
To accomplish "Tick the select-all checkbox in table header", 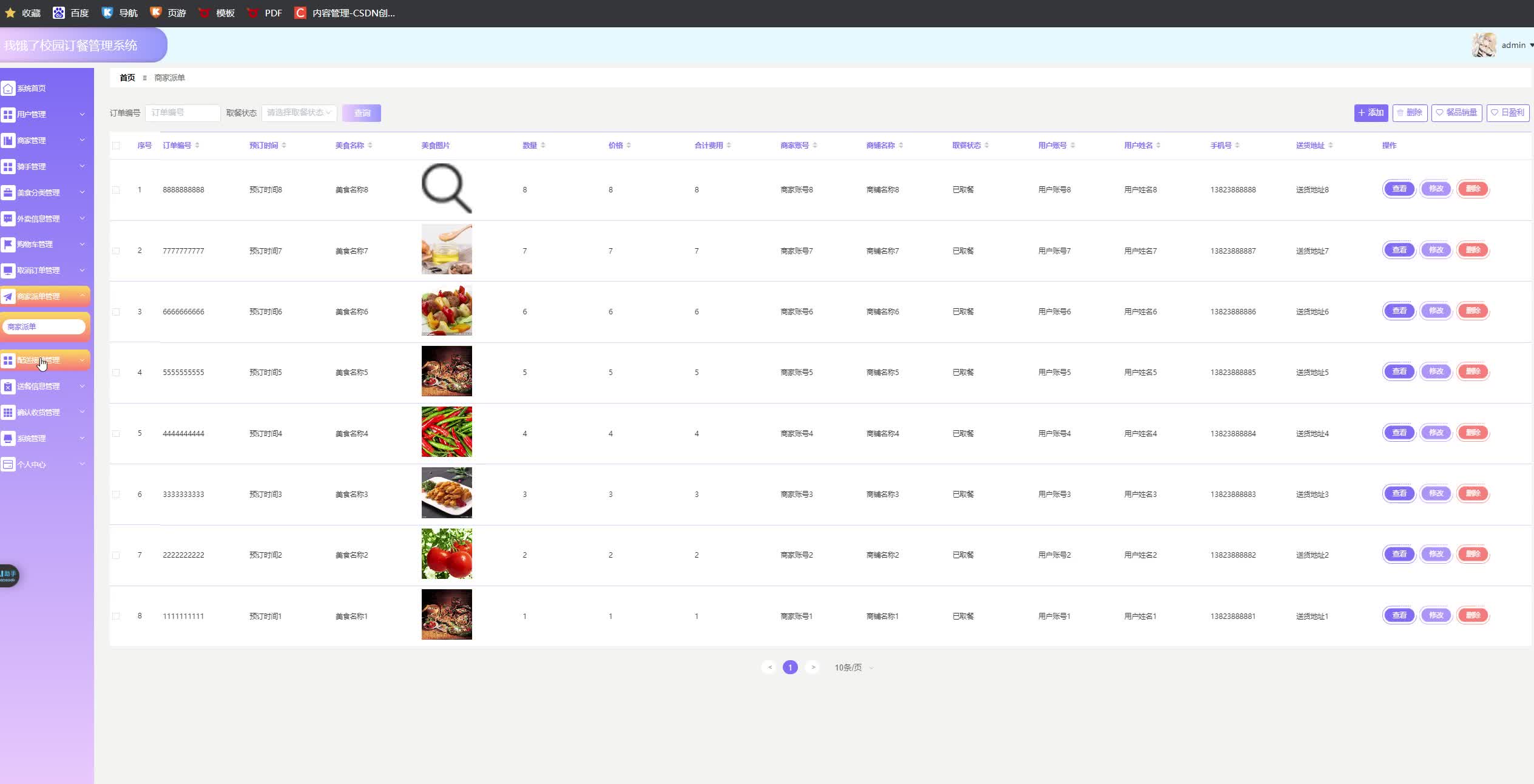I will coord(116,146).
